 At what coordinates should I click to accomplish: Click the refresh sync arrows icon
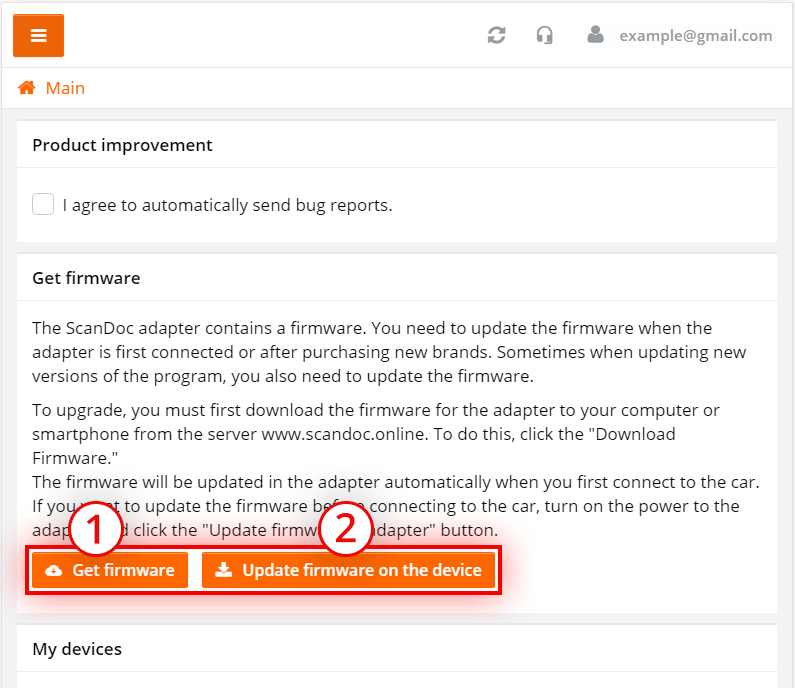[496, 35]
